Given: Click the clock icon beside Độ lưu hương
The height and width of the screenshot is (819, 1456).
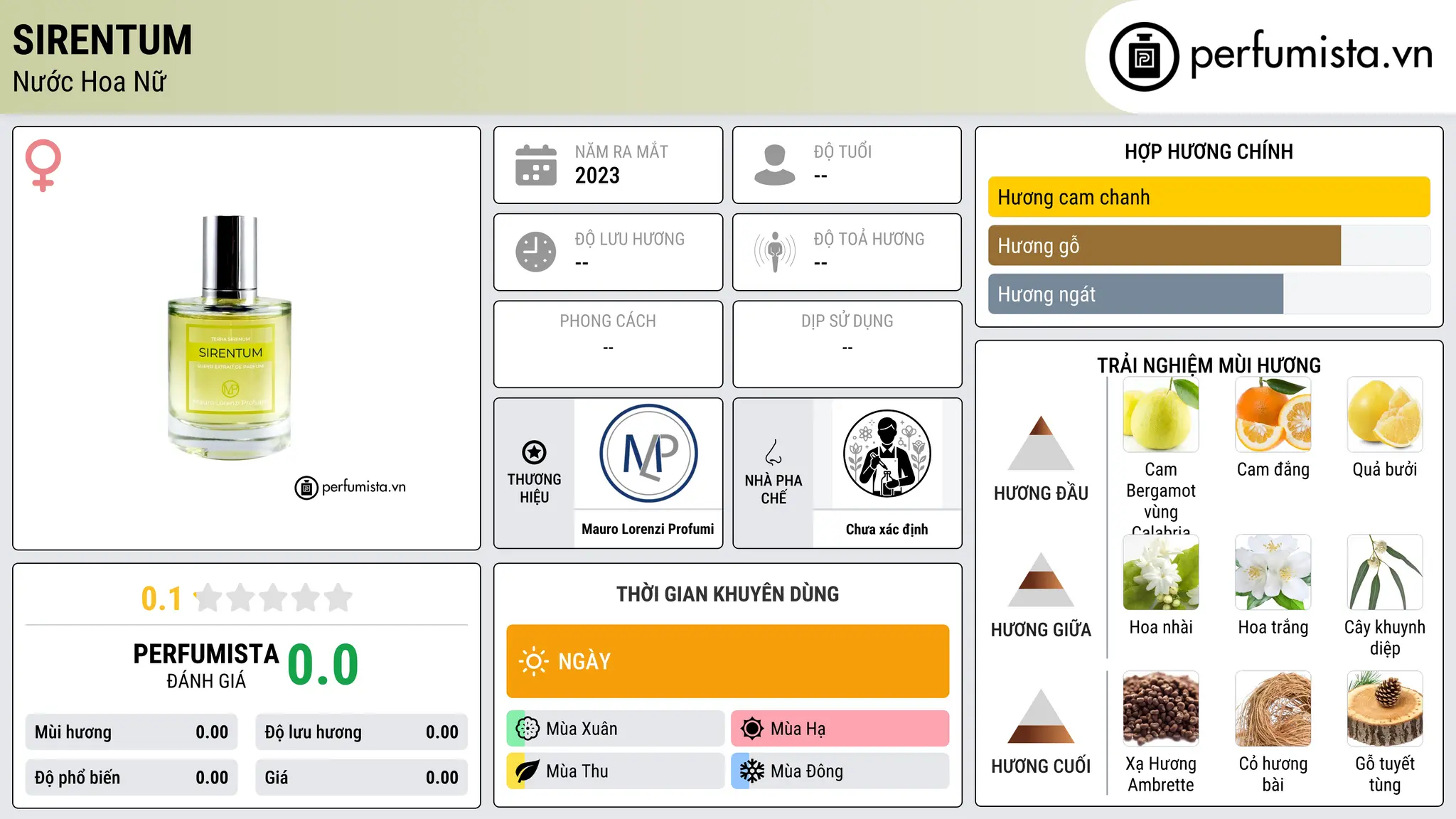Looking at the screenshot, I should click(x=536, y=252).
